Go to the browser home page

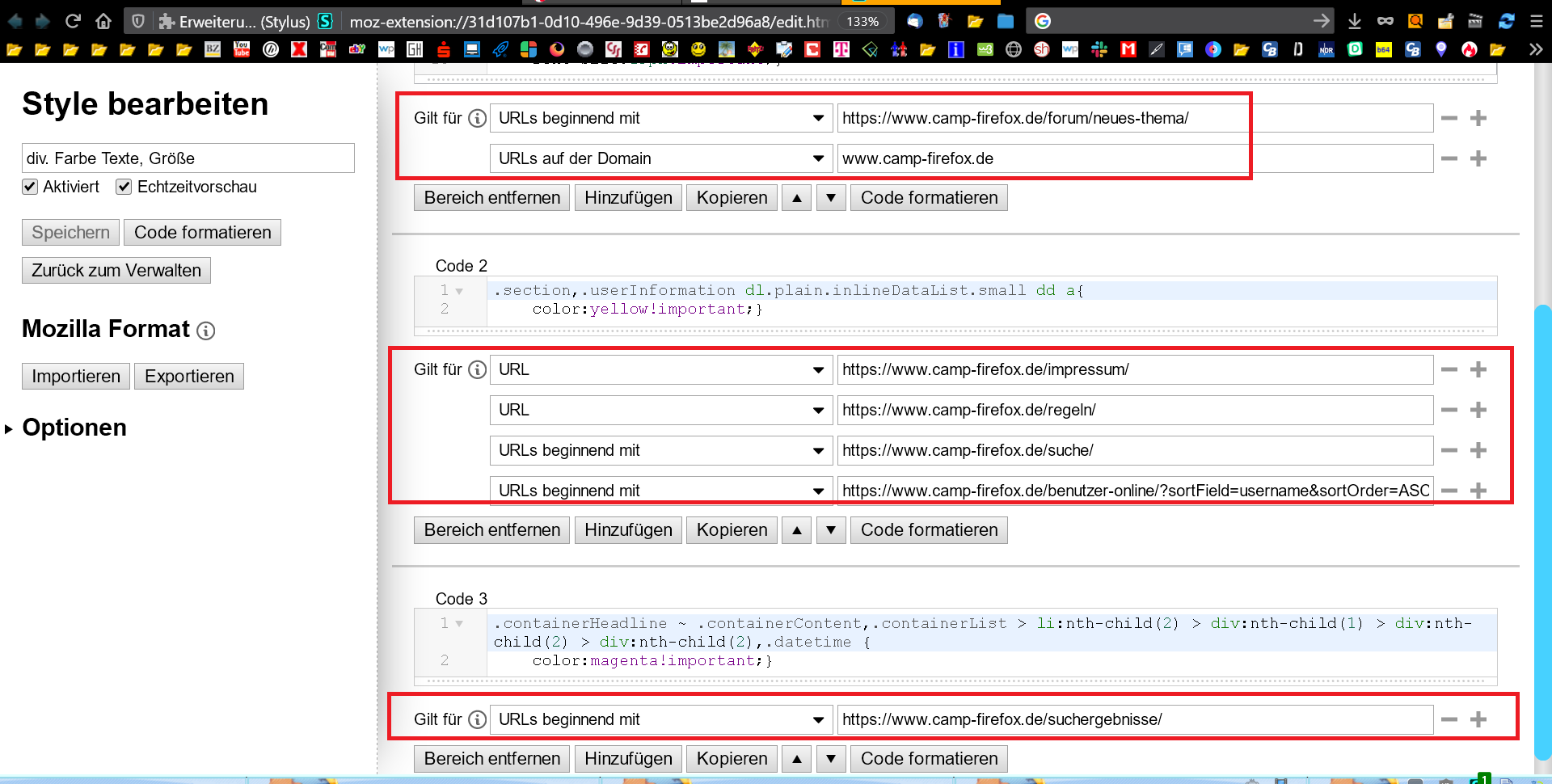103,21
